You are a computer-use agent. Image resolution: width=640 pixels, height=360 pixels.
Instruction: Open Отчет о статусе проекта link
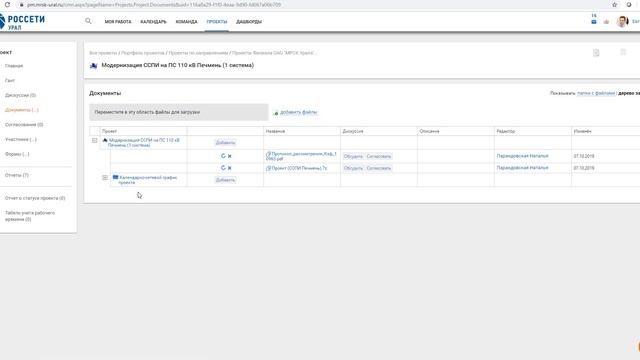(x=35, y=198)
